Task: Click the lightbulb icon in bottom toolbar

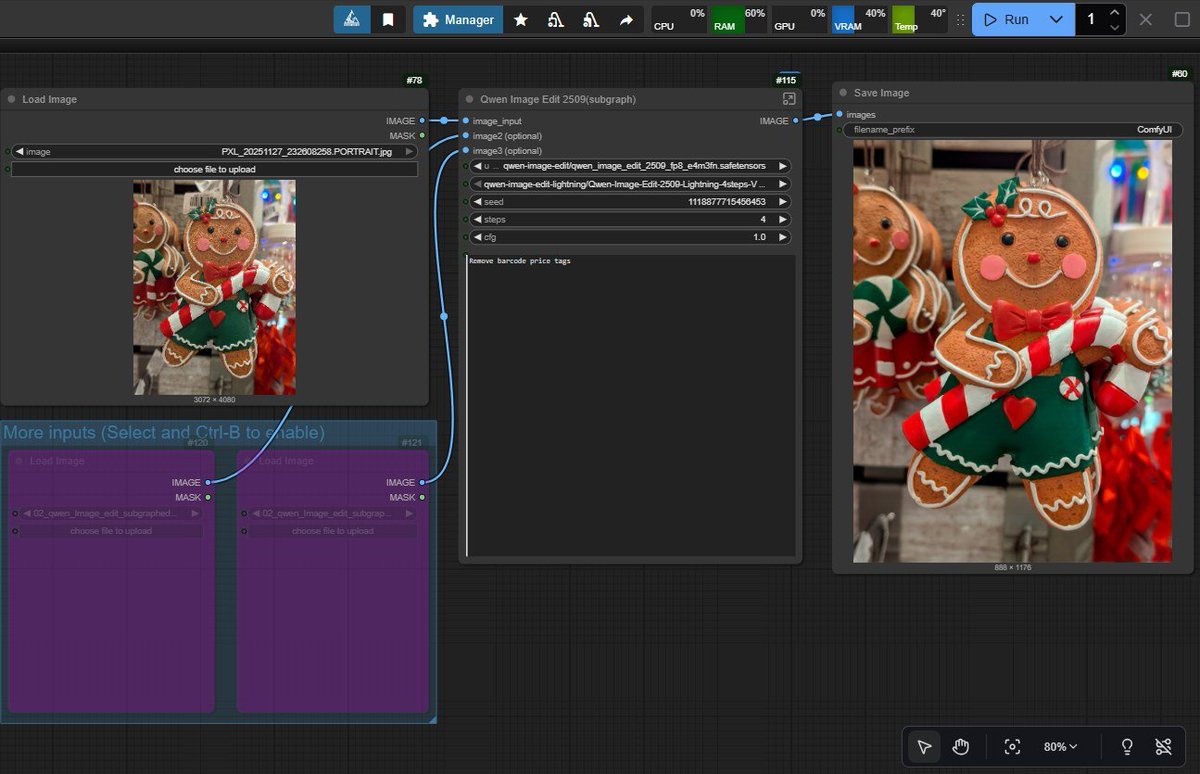Action: click(x=1127, y=747)
